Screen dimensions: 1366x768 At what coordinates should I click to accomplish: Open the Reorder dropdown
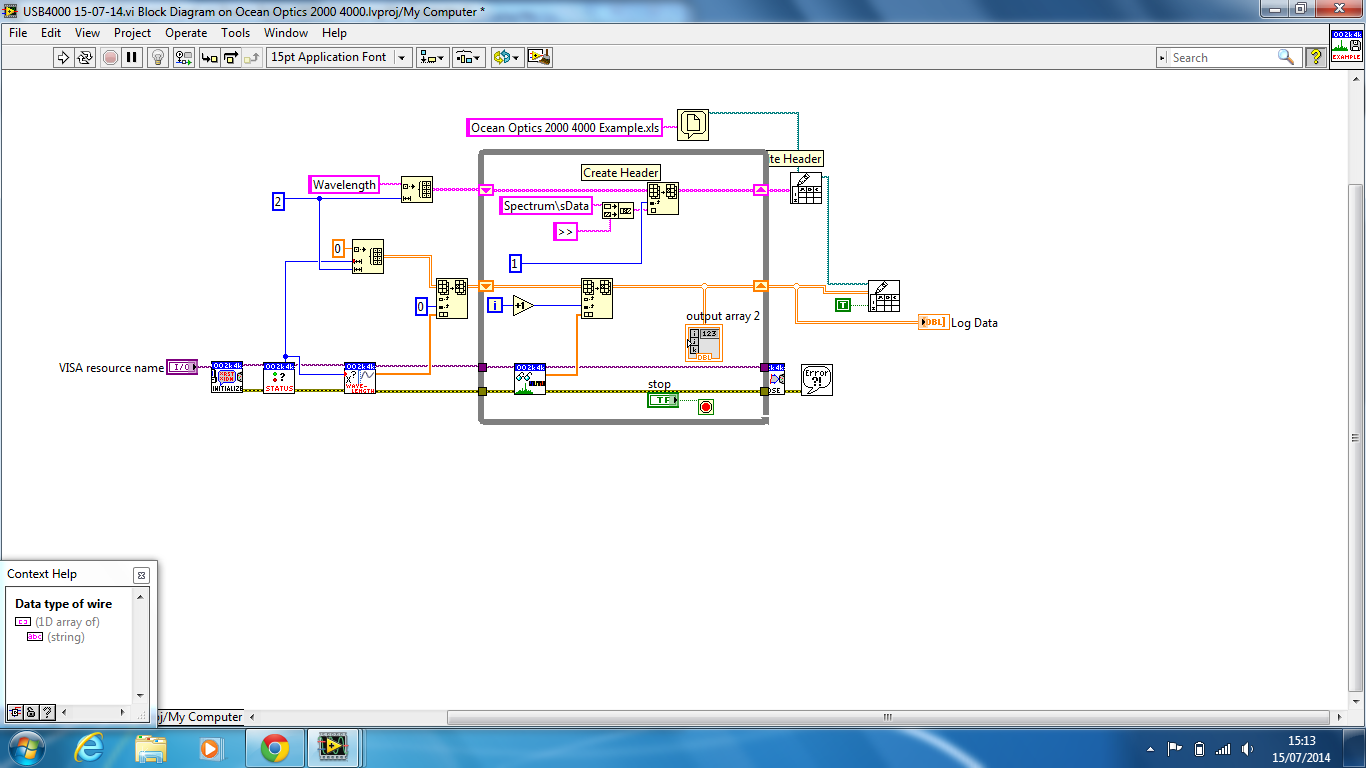(x=507, y=57)
